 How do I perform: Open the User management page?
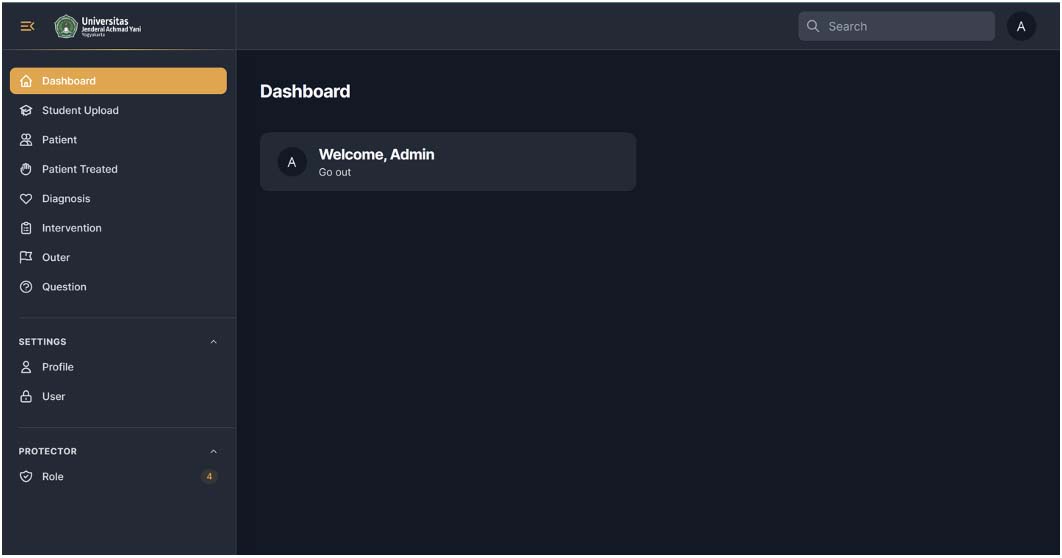(54, 397)
